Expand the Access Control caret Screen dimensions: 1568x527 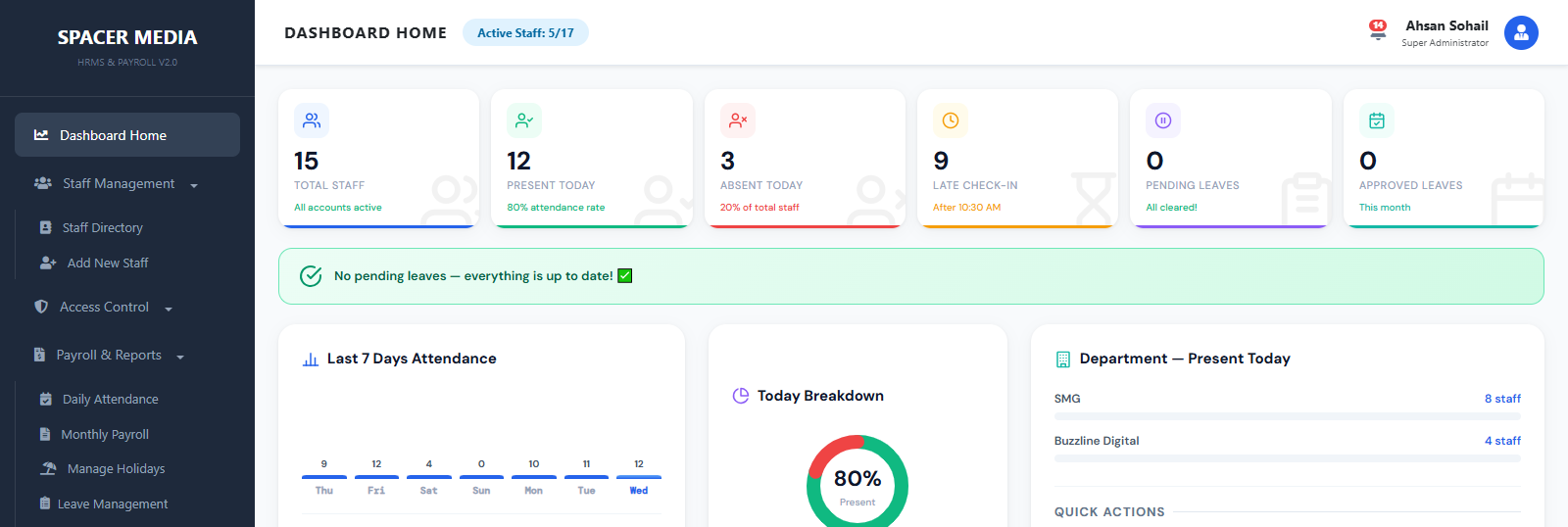pyautogui.click(x=169, y=309)
